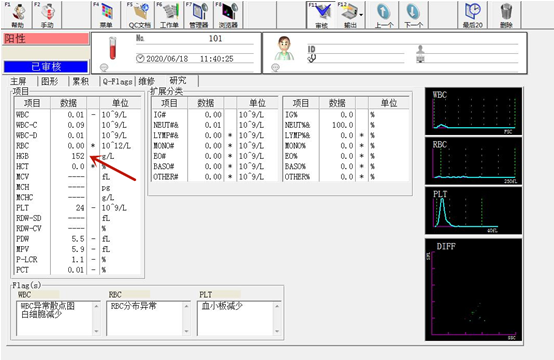
Task: Go to previous sample with 上一个
Action: (384, 15)
